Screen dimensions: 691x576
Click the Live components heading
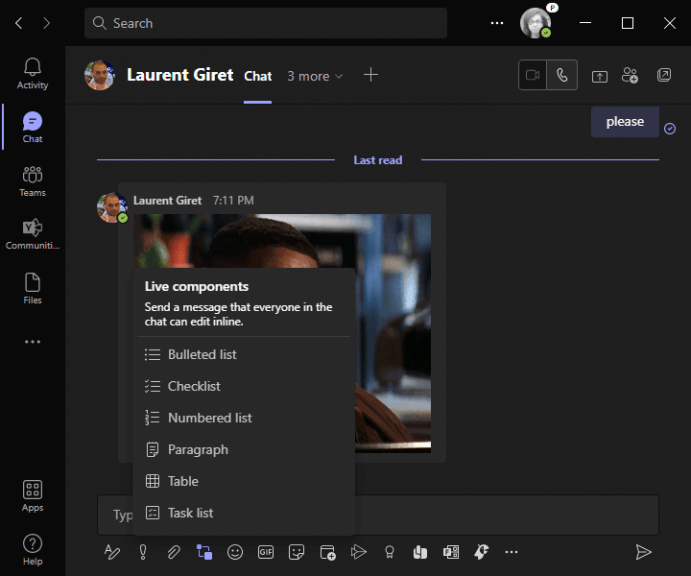(x=197, y=286)
